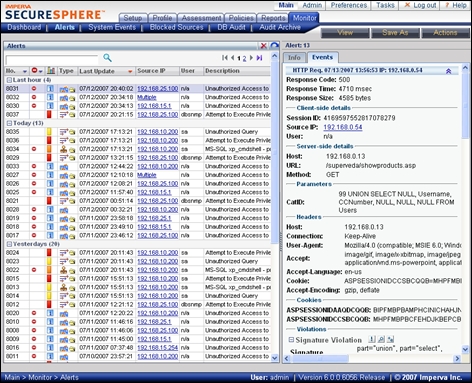Open the Tasks link in the top bar
This screenshot has height=383, width=472.
pos(385,5)
